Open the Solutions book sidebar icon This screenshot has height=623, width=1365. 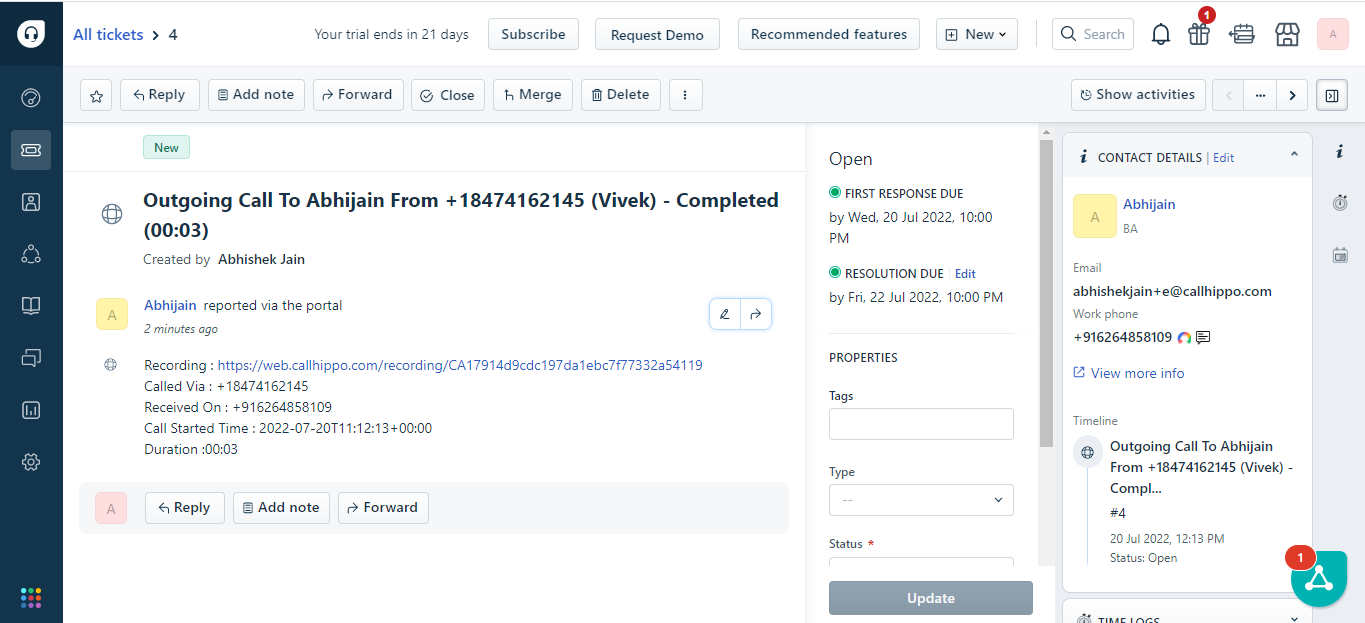[x=31, y=306]
